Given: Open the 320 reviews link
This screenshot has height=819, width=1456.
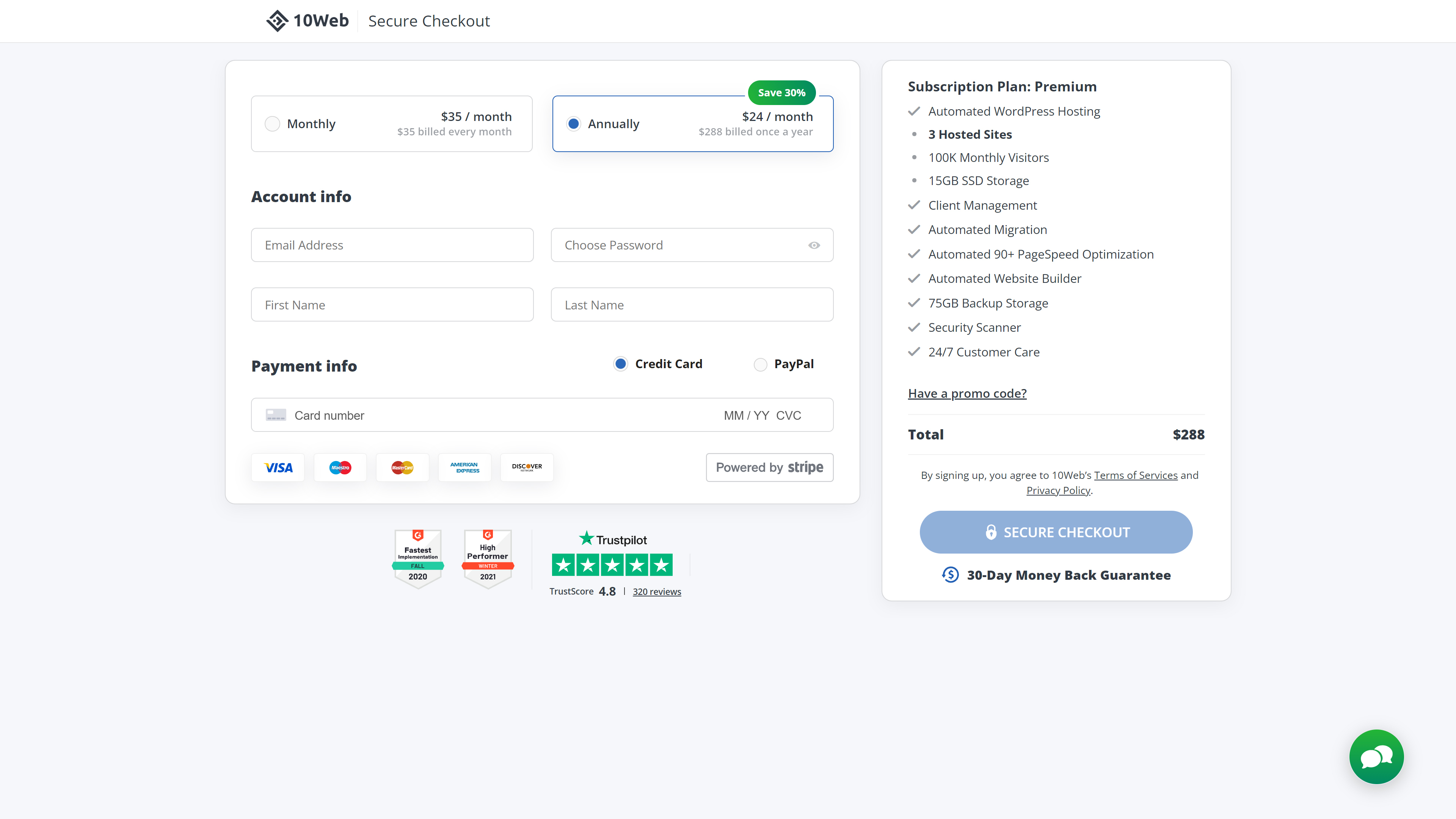Looking at the screenshot, I should [x=657, y=592].
